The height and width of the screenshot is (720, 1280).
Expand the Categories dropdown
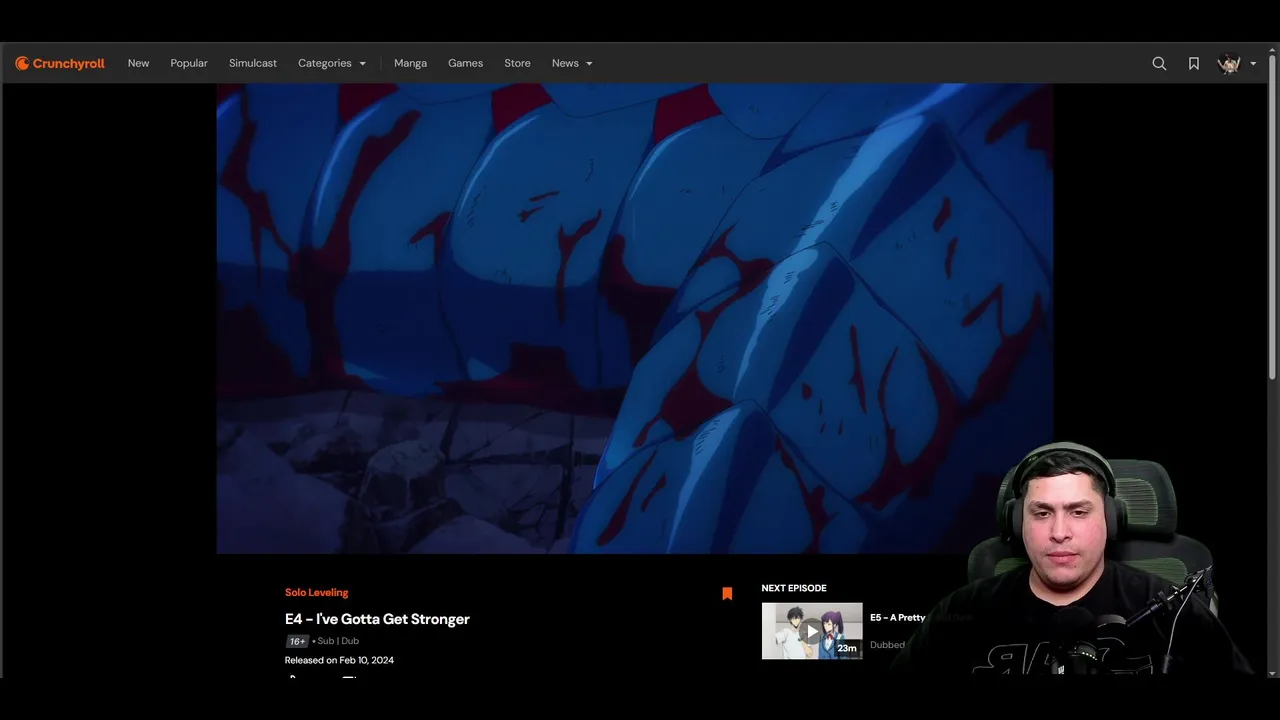(332, 63)
